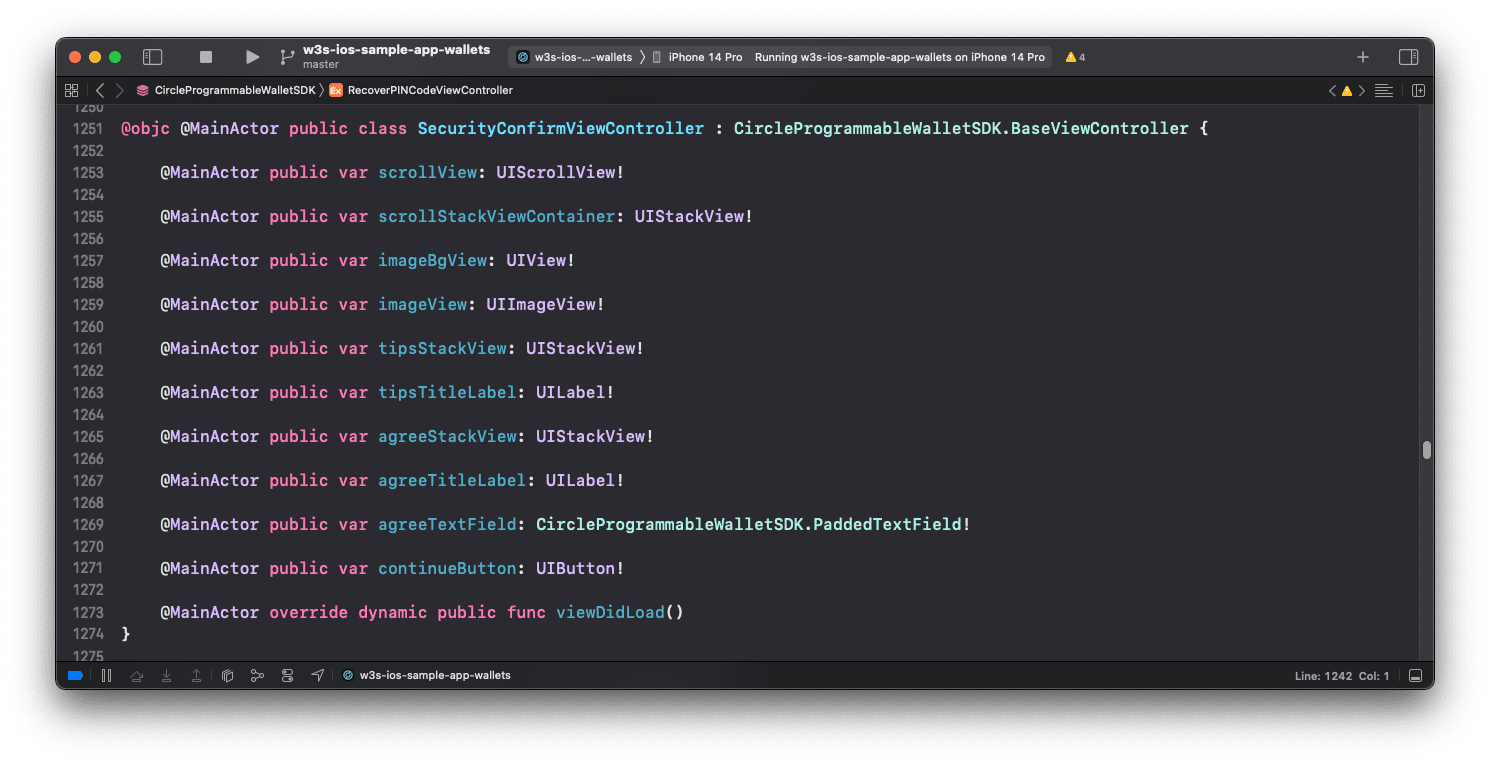Screen dimensions: 1490x763
Task: Open CircleProgrammableWalletSDK breadcrumb in jump bar
Action: pyautogui.click(x=226, y=90)
